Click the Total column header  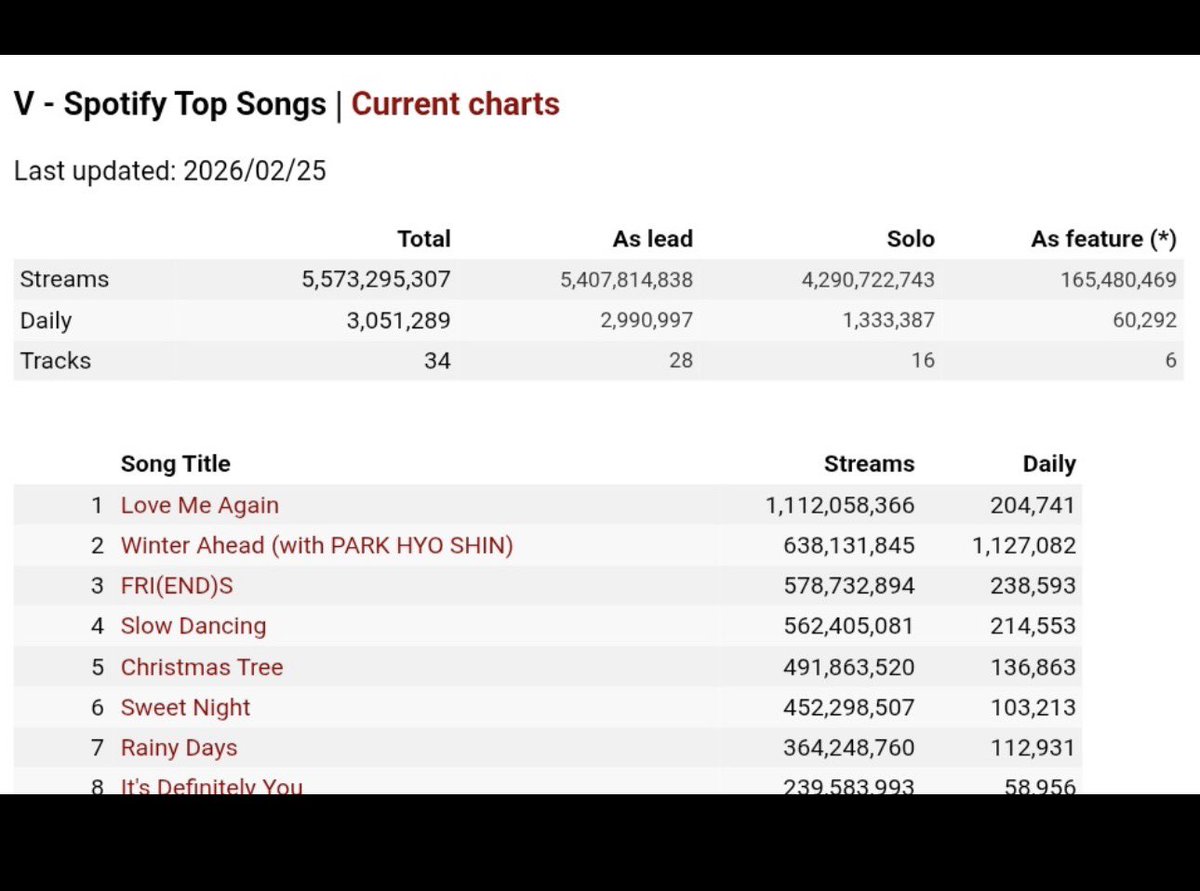pos(423,239)
